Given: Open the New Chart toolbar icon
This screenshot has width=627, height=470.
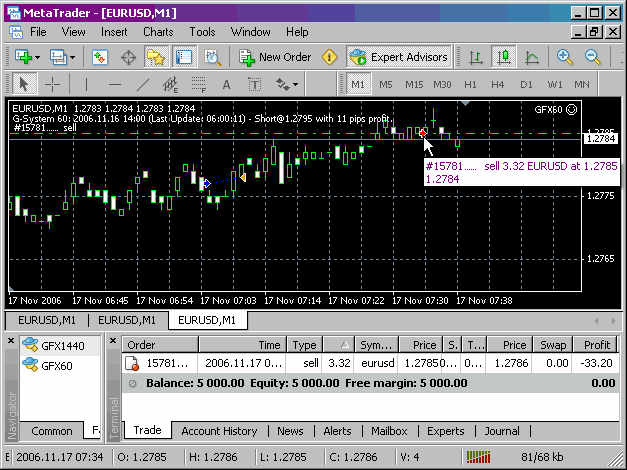Looking at the screenshot, I should (x=23, y=57).
